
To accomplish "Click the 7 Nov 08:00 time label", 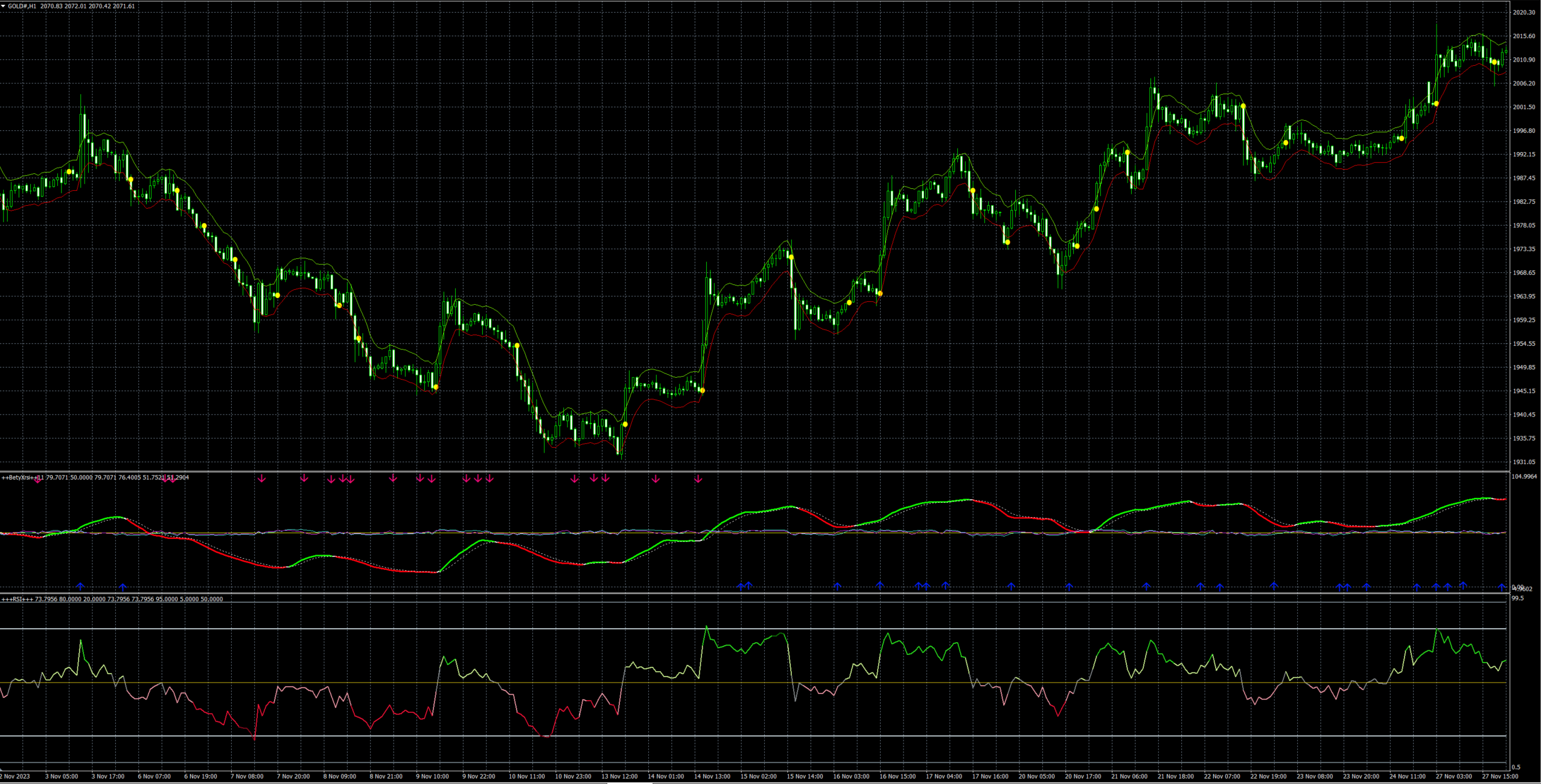I will (x=247, y=777).
